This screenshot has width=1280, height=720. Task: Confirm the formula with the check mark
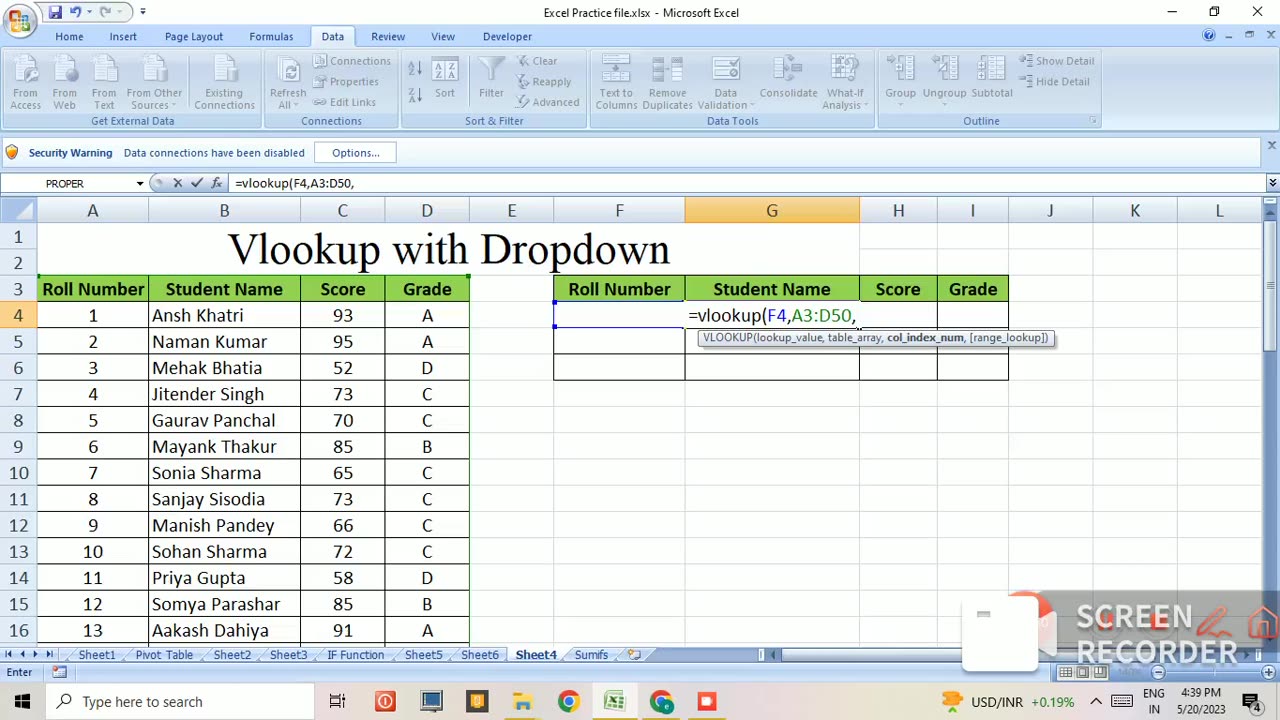[x=197, y=184]
